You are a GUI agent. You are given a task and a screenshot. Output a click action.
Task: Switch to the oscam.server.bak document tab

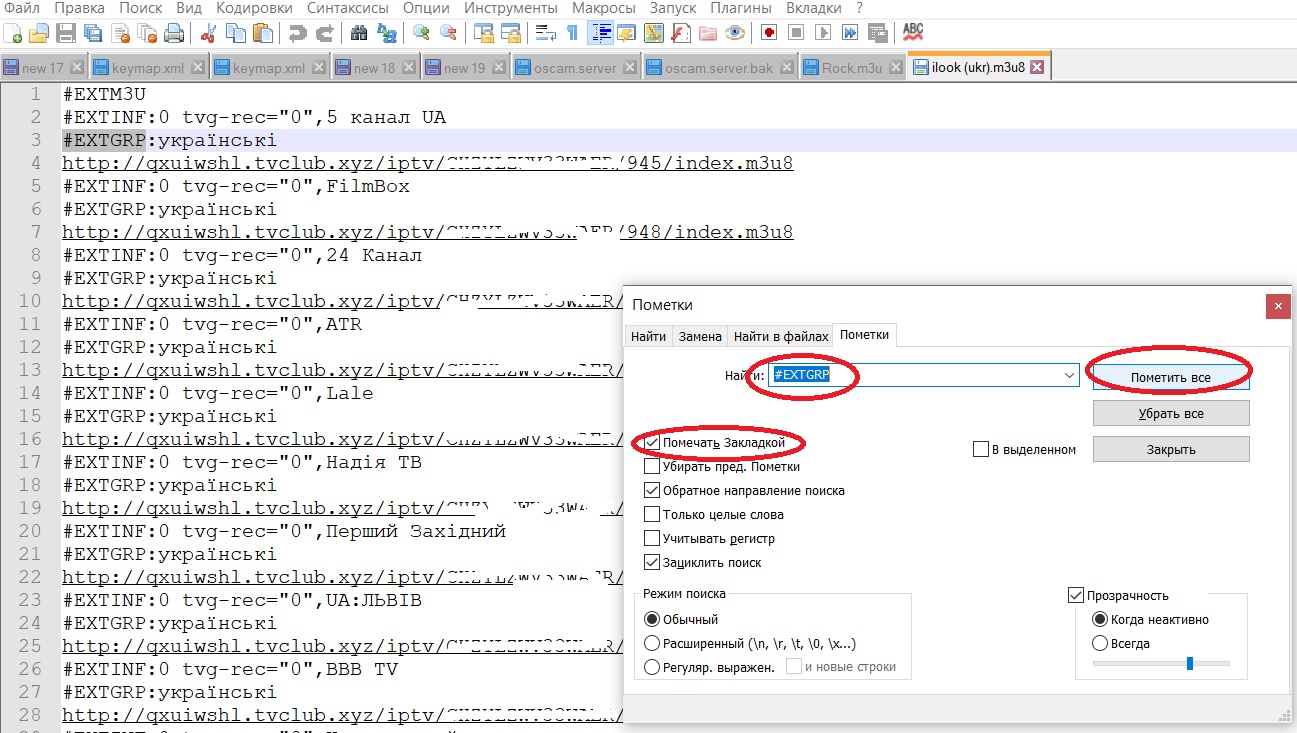pyautogui.click(x=719, y=68)
